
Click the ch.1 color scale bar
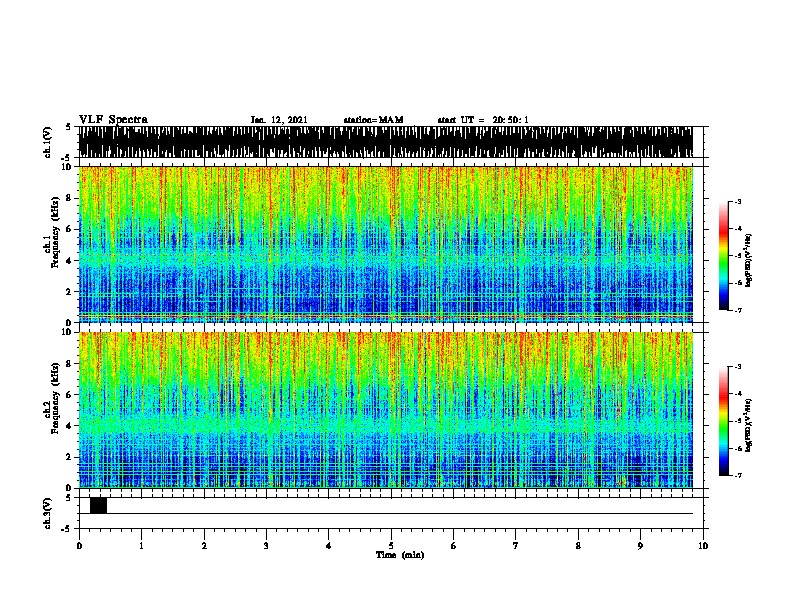coord(724,256)
